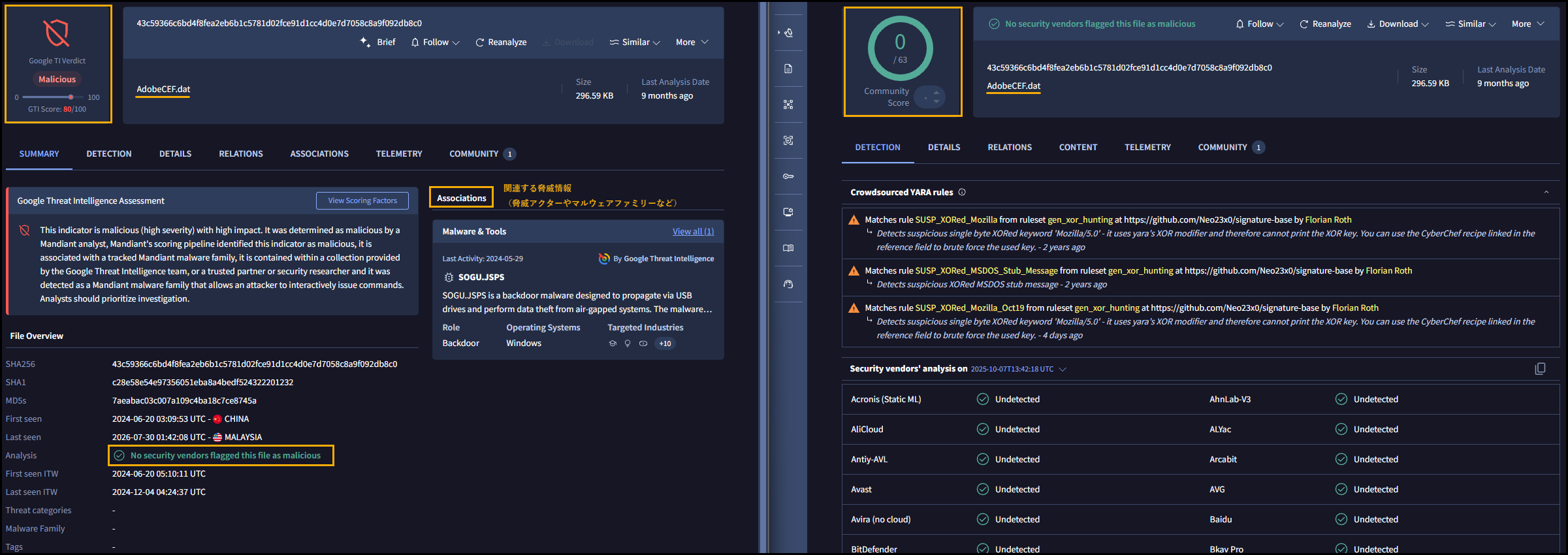This screenshot has width=1568, height=555.
Task: Click the Brief sparkle button
Action: pyautogui.click(x=377, y=42)
